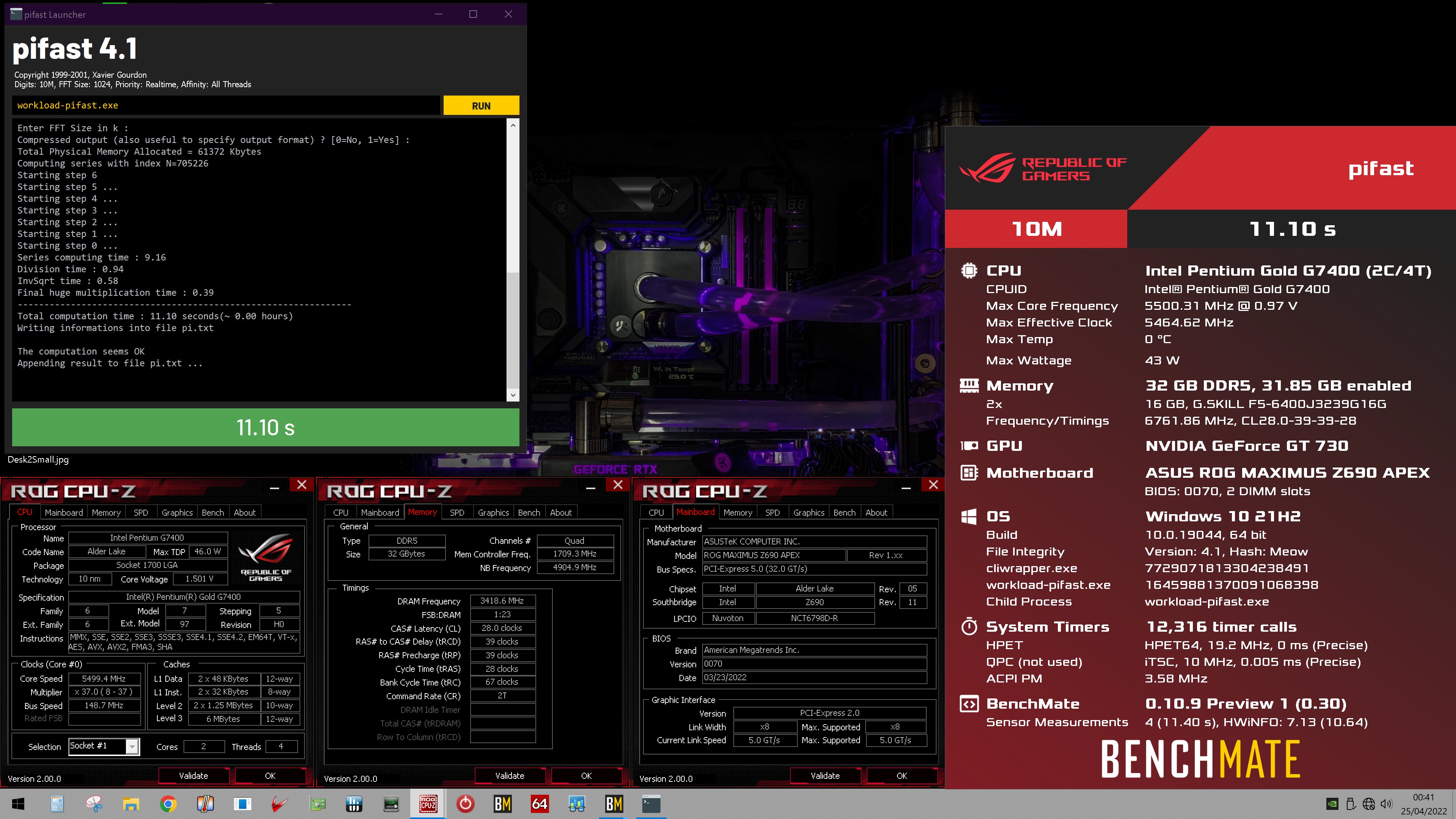Screen dimensions: 1456x819
Task: Click the Memory module icon in the BenchMate panel
Action: 970,386
